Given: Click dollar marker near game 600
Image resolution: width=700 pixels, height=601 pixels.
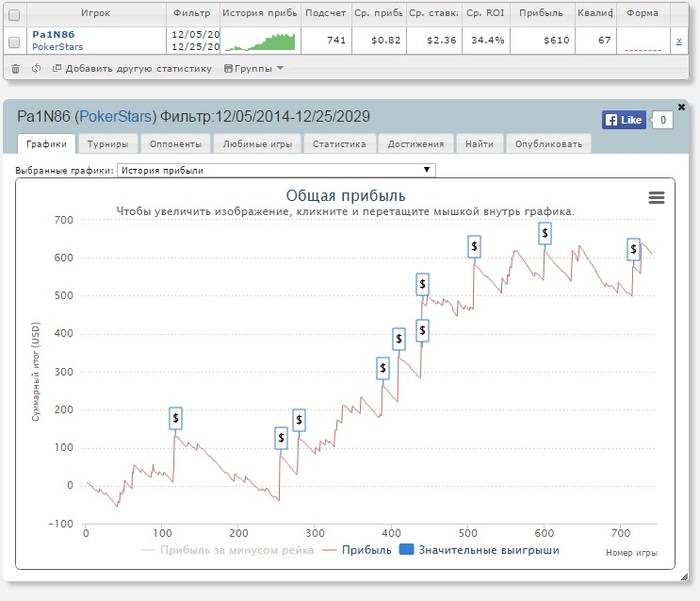Looking at the screenshot, I should [x=545, y=233].
